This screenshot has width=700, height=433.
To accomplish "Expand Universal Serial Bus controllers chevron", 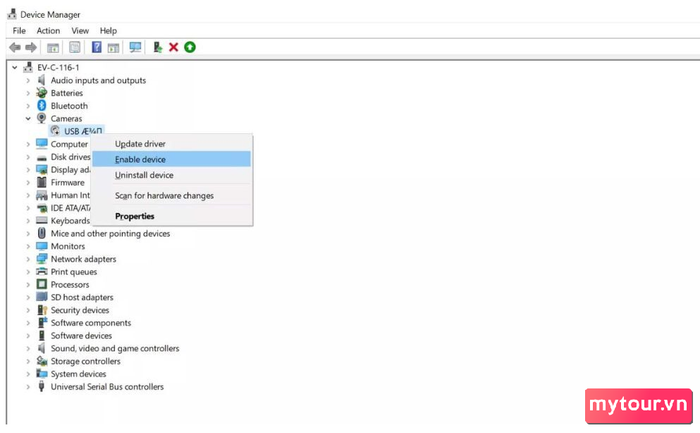I will point(28,387).
